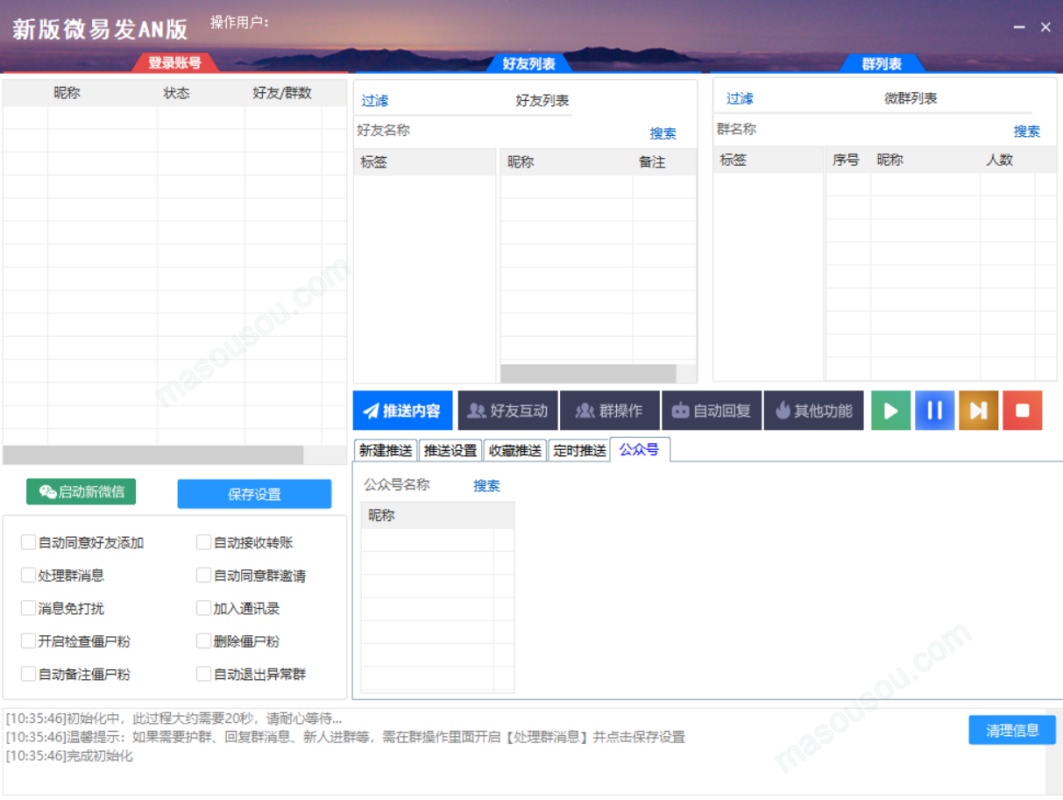Toggle 自动备注僵尸粉 checkbox
This screenshot has height=800, width=1063.
pos(28,673)
